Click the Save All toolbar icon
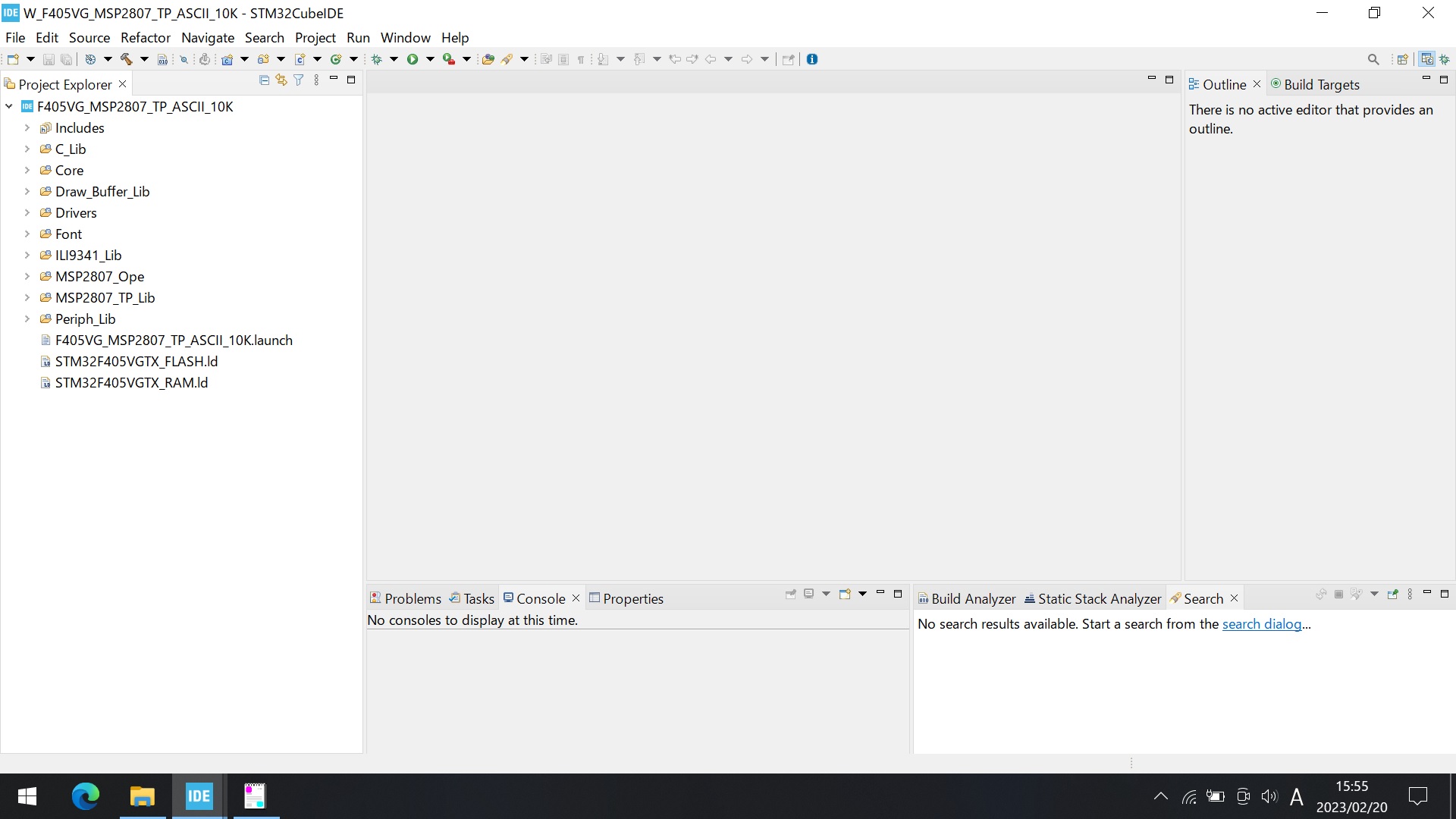This screenshot has height=819, width=1456. coord(67,59)
